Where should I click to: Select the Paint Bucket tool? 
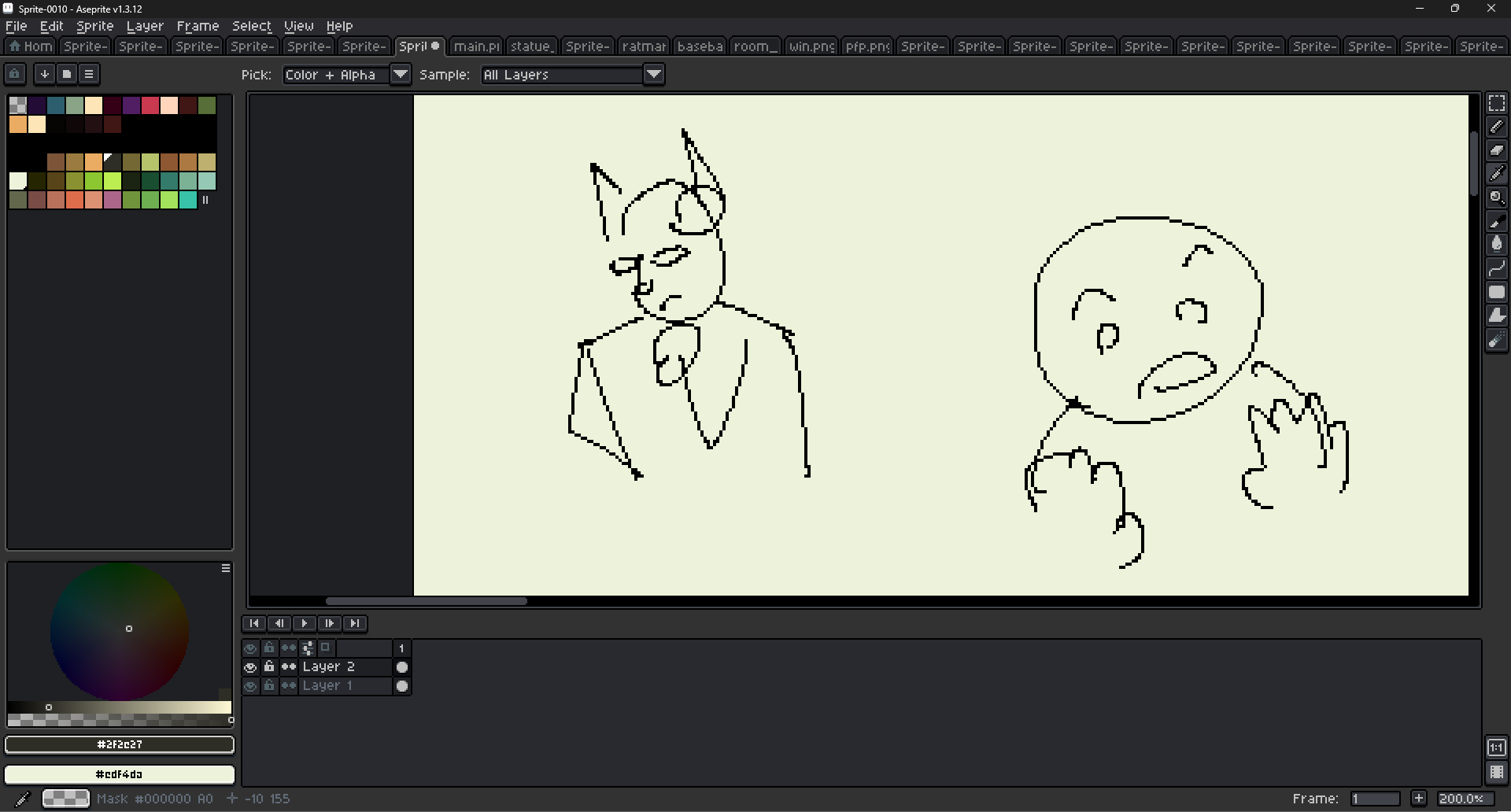[1496, 245]
